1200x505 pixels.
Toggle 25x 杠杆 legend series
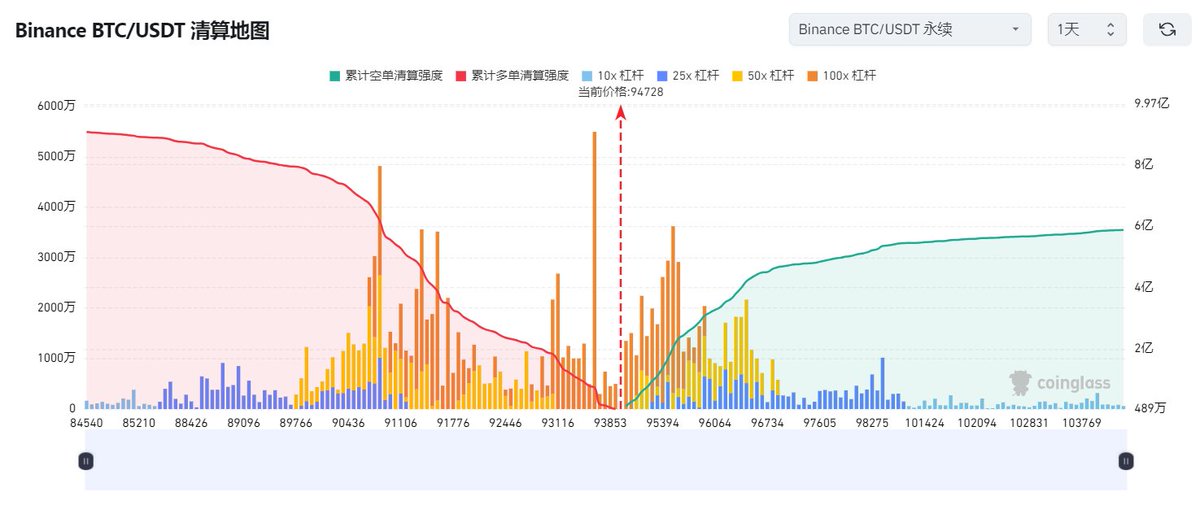689,75
